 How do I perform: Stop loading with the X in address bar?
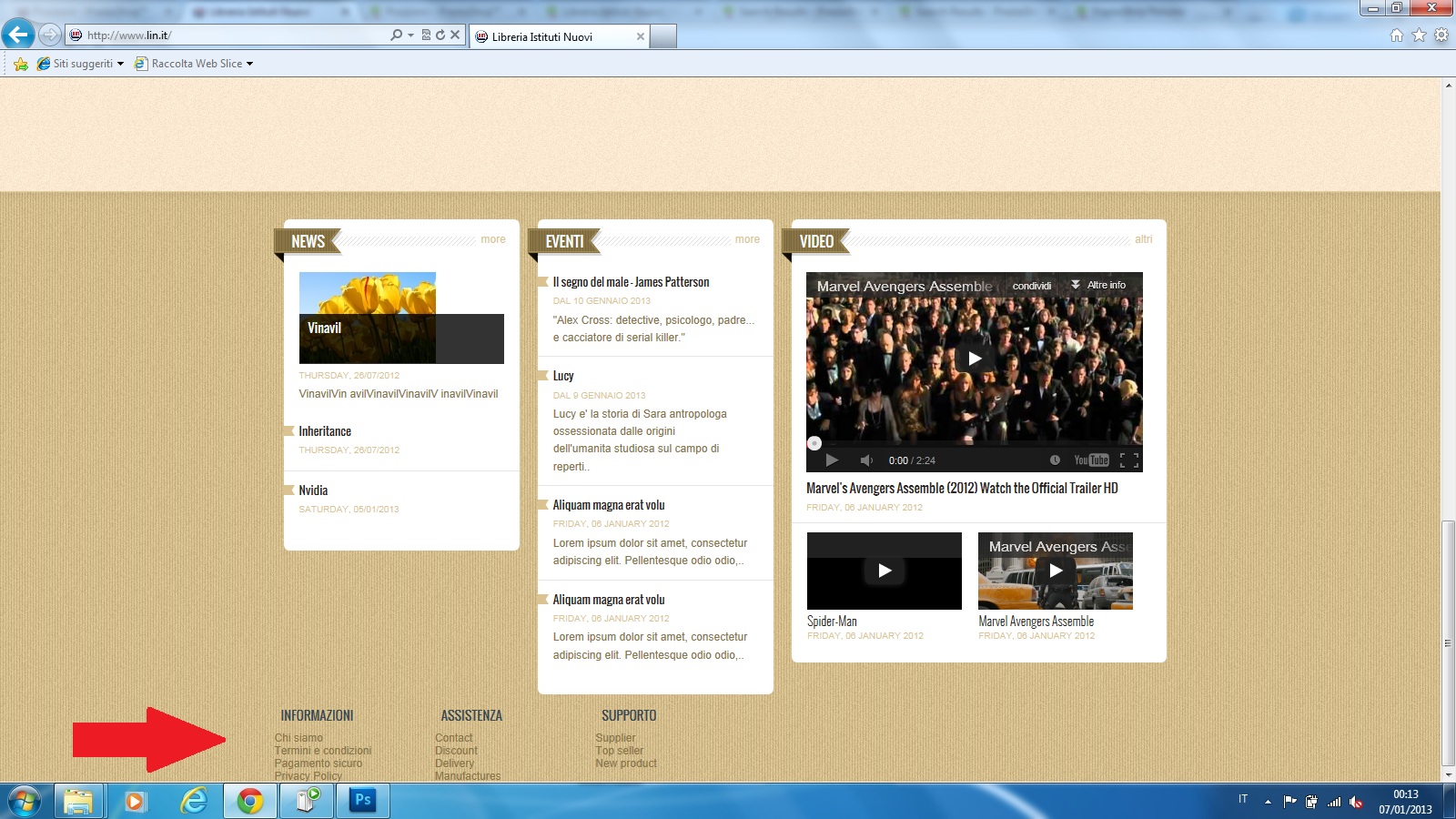click(x=455, y=35)
